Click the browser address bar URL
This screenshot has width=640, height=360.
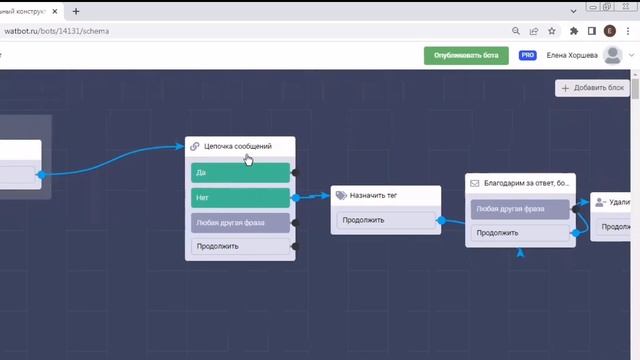[56, 31]
